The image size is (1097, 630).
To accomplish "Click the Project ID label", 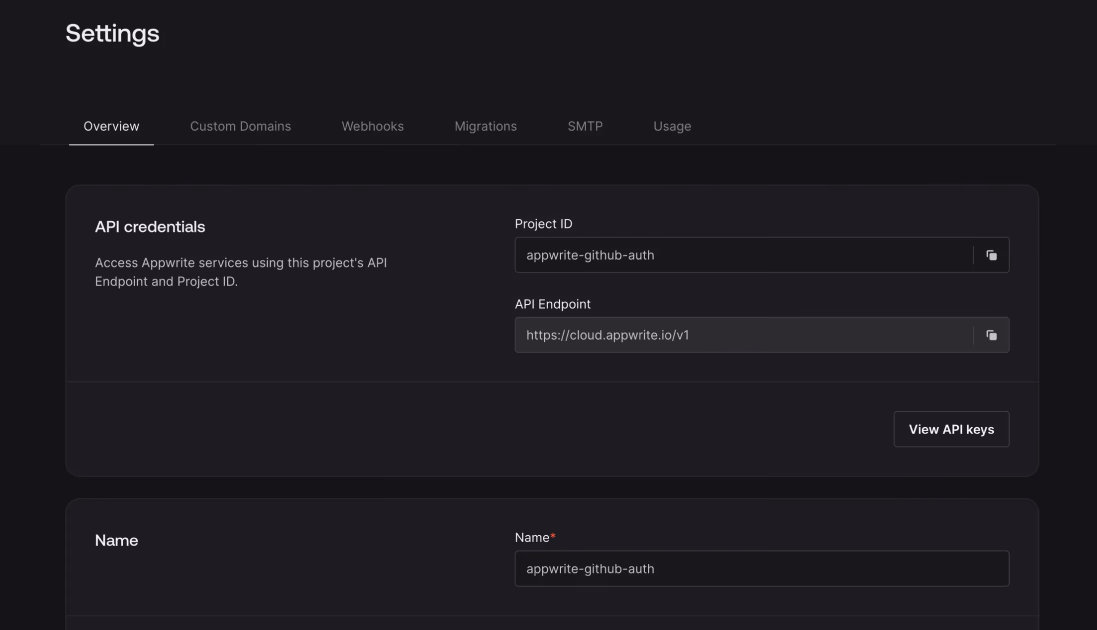I will pos(544,224).
